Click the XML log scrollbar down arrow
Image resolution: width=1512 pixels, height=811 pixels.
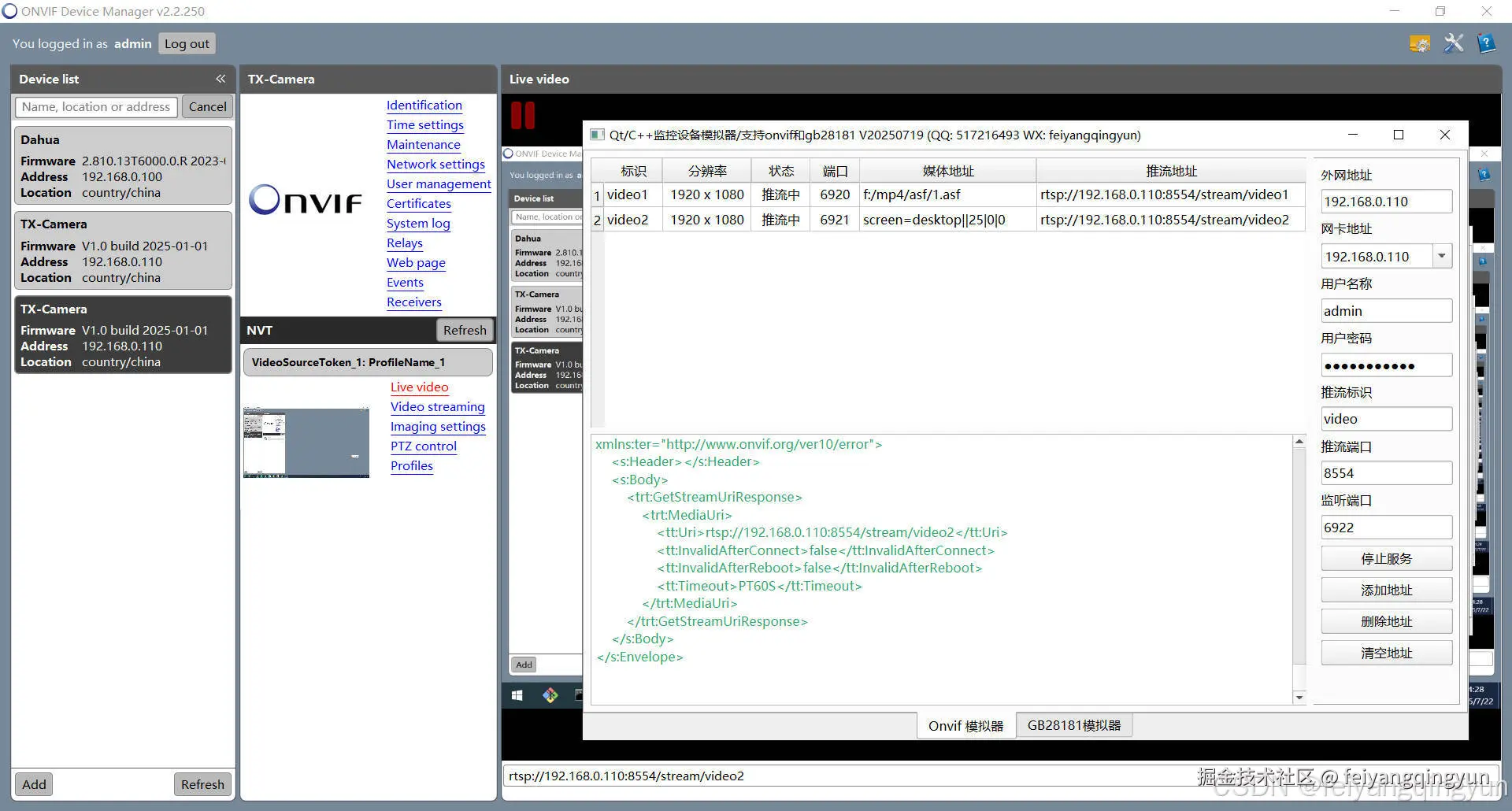coord(1299,698)
